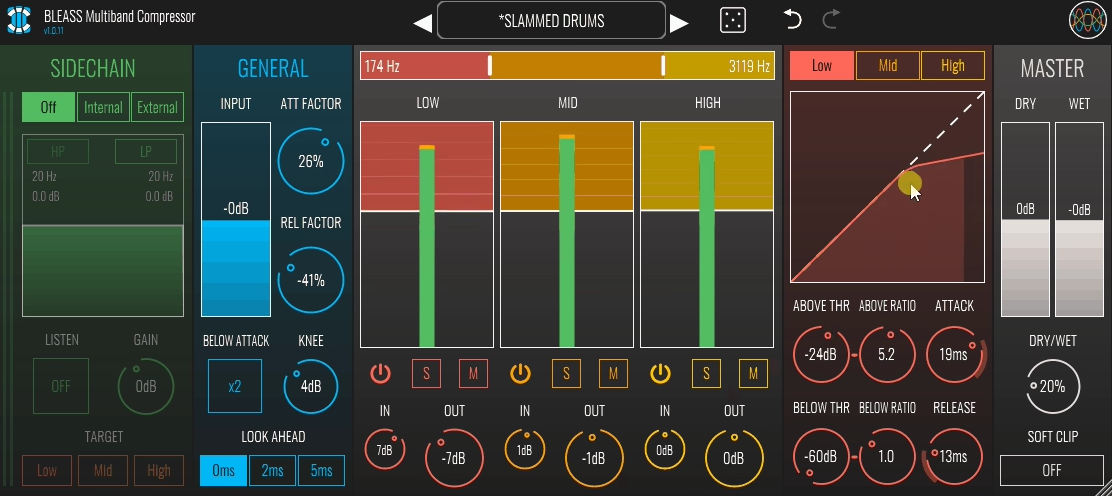The width and height of the screenshot is (1112, 496).
Task: Click the LOW band threshold meter display
Action: pos(427,234)
